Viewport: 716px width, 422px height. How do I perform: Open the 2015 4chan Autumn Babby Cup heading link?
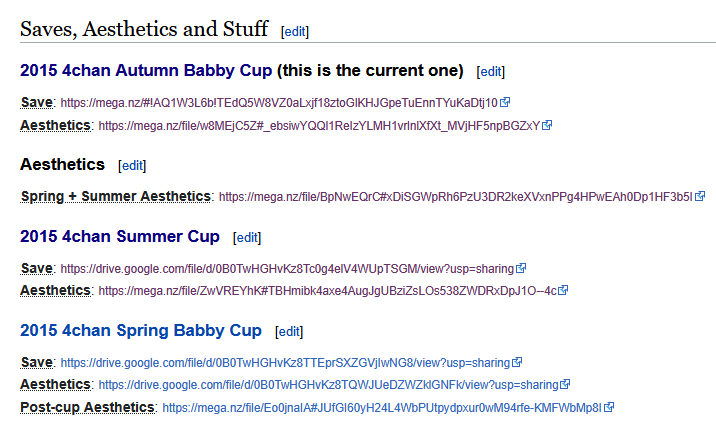click(146, 70)
